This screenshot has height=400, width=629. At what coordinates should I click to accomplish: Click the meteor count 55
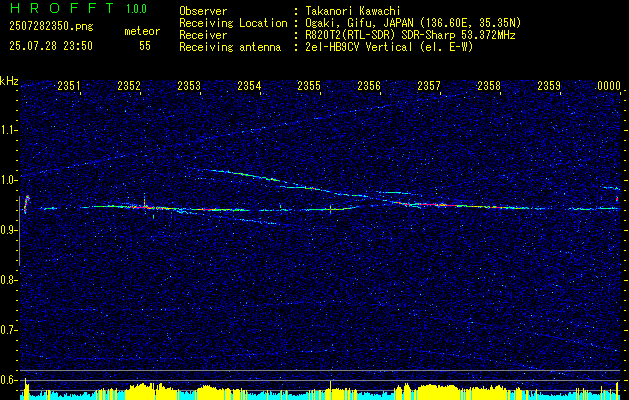point(145,46)
